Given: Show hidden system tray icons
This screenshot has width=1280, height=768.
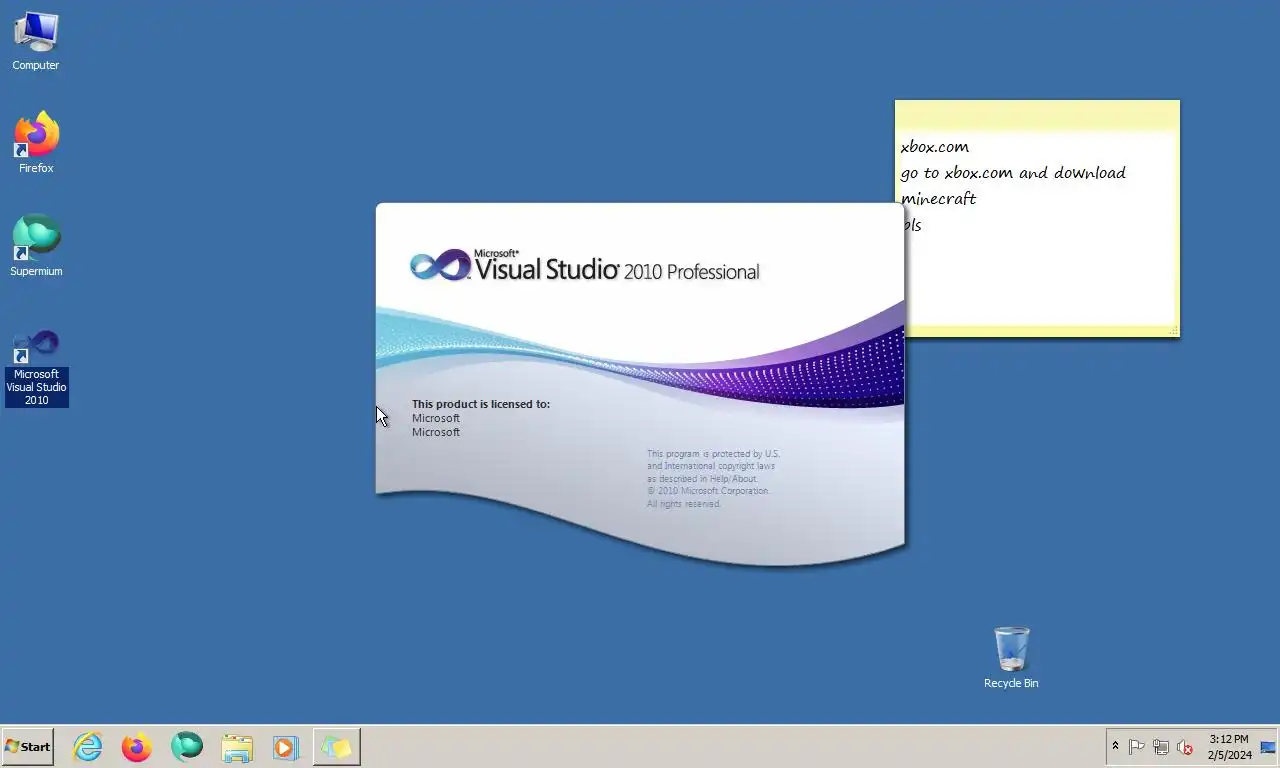Looking at the screenshot, I should (x=1116, y=747).
